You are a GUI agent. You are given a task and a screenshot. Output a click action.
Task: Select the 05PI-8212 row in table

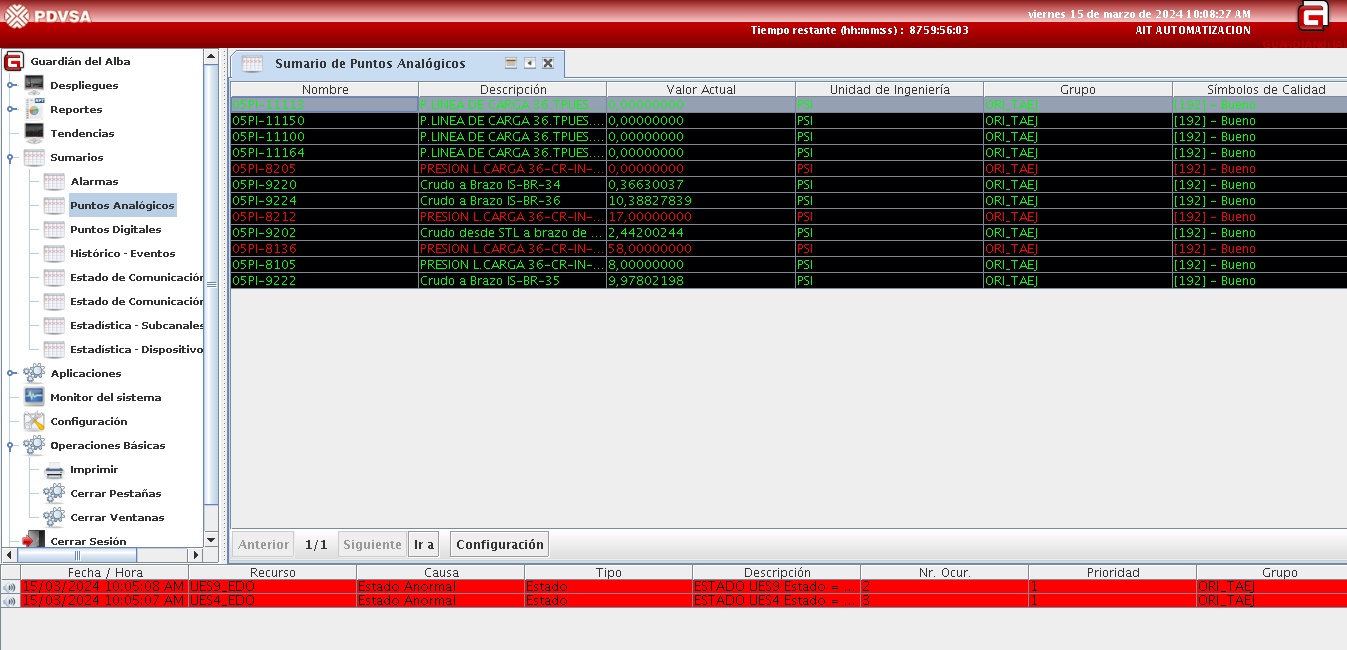click(324, 217)
